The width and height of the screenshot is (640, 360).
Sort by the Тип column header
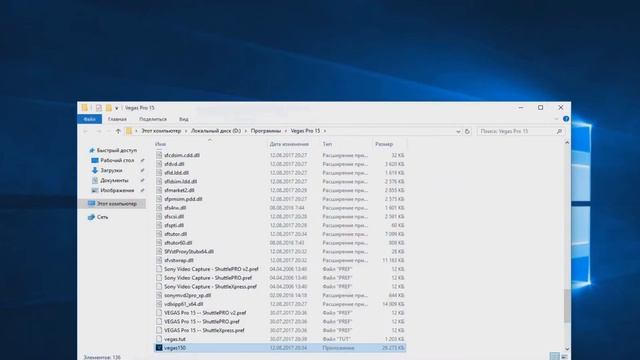327,144
